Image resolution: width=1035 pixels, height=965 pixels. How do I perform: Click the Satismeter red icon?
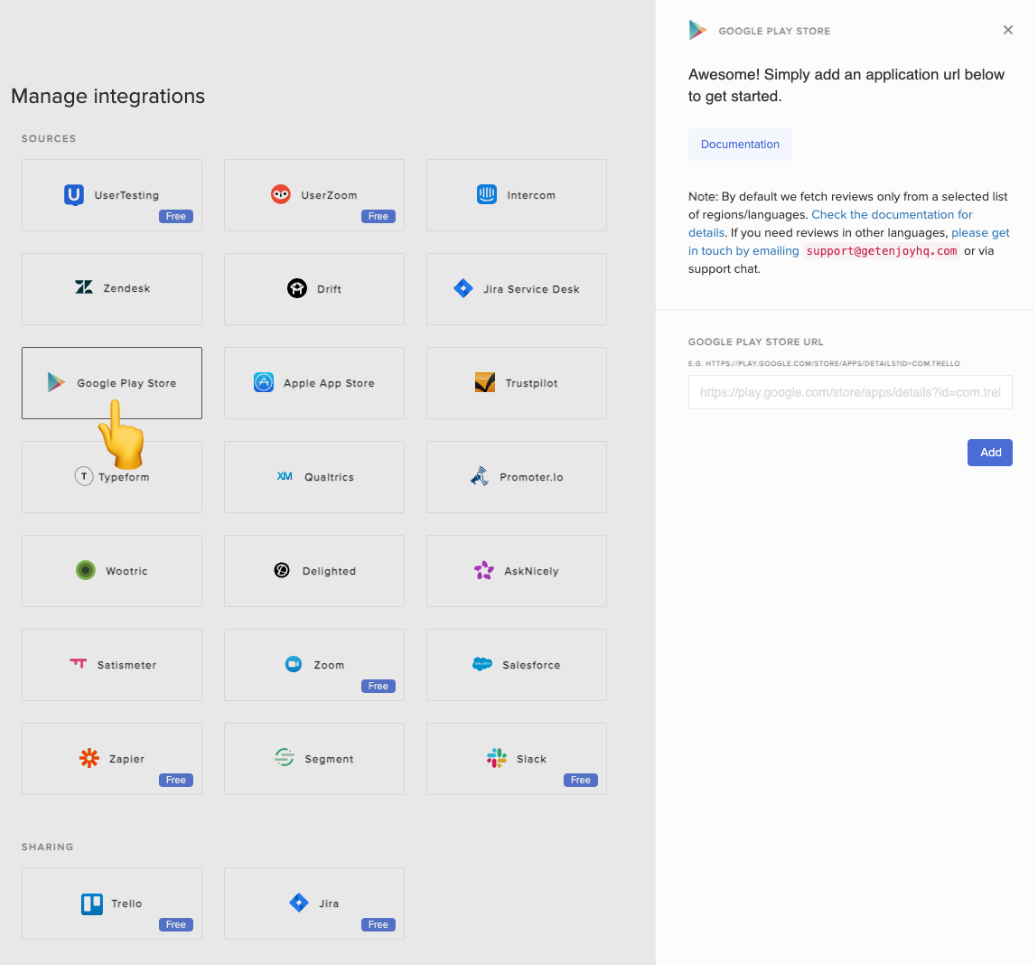79,663
